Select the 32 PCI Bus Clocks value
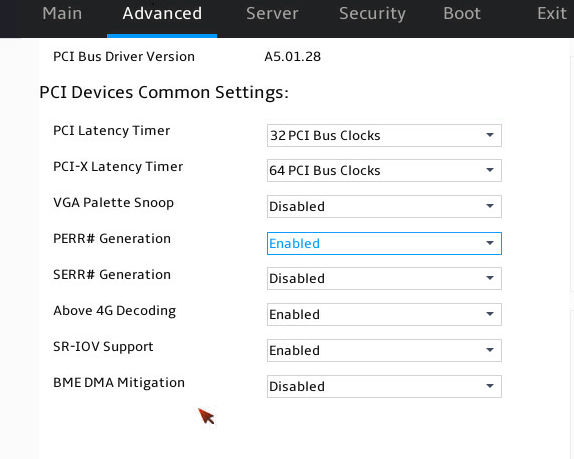 [x=325, y=136]
